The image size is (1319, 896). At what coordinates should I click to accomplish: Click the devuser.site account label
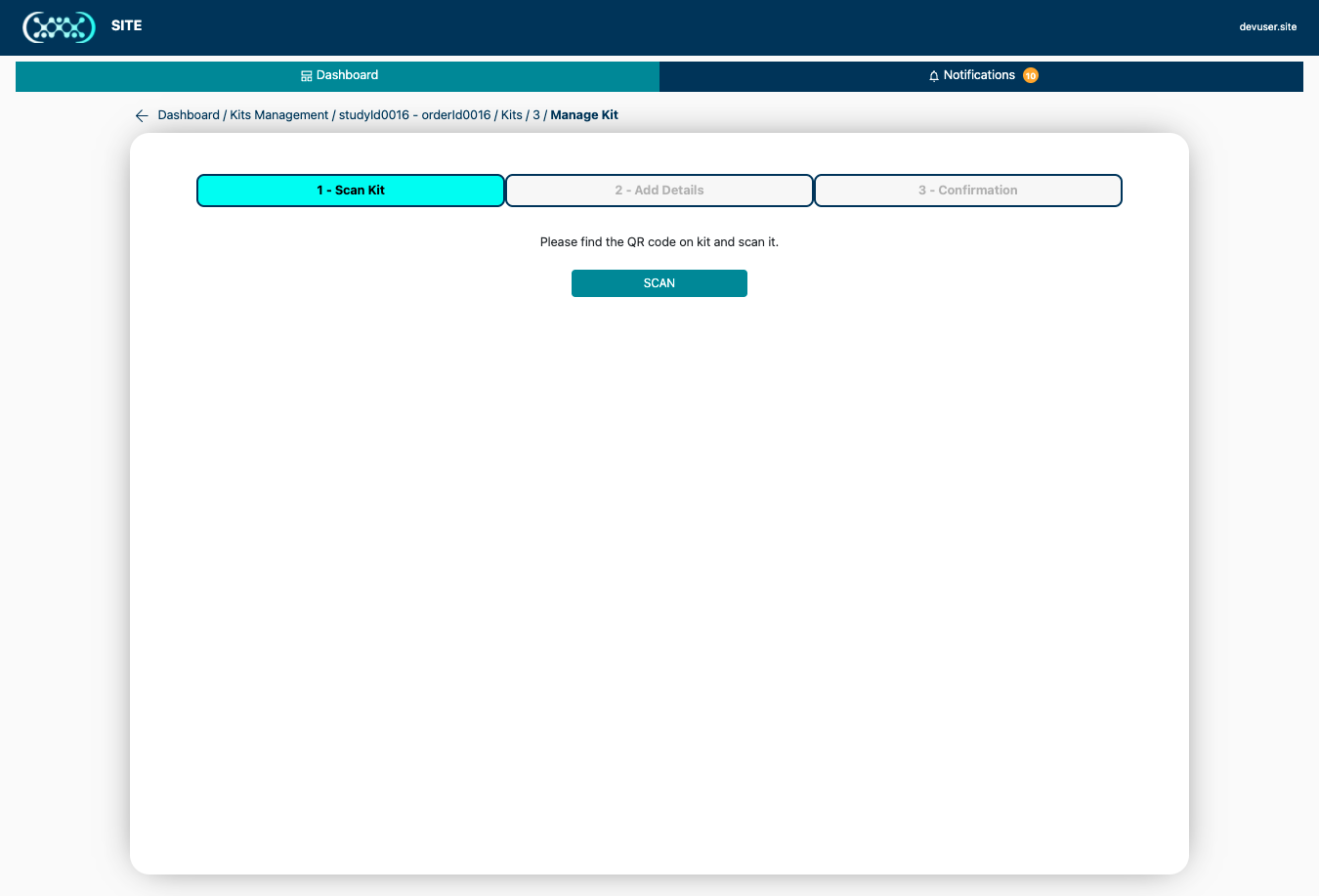point(1267,26)
